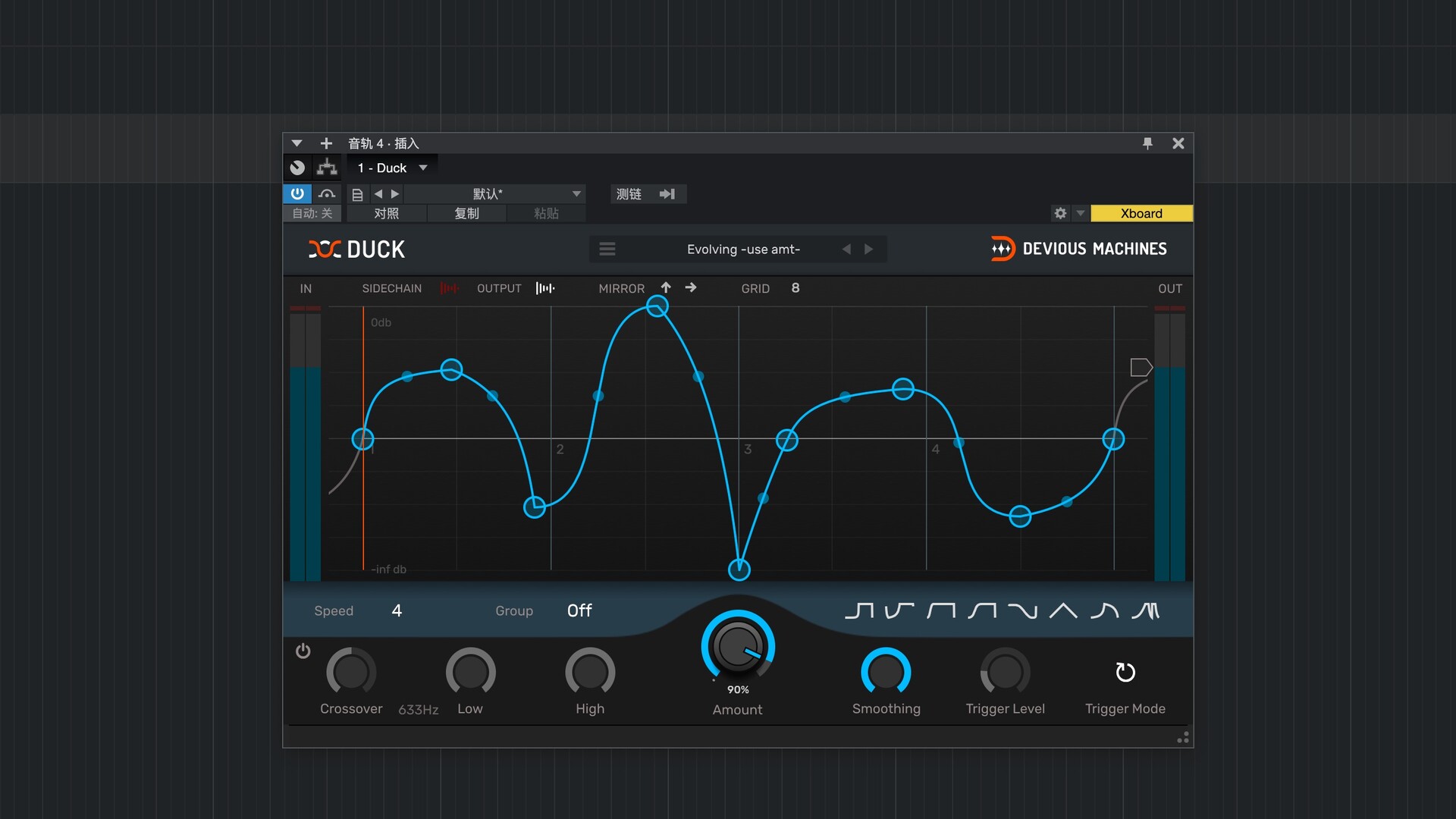1456x819 pixels.
Task: Click the 粘贴 paste button
Action: click(546, 214)
